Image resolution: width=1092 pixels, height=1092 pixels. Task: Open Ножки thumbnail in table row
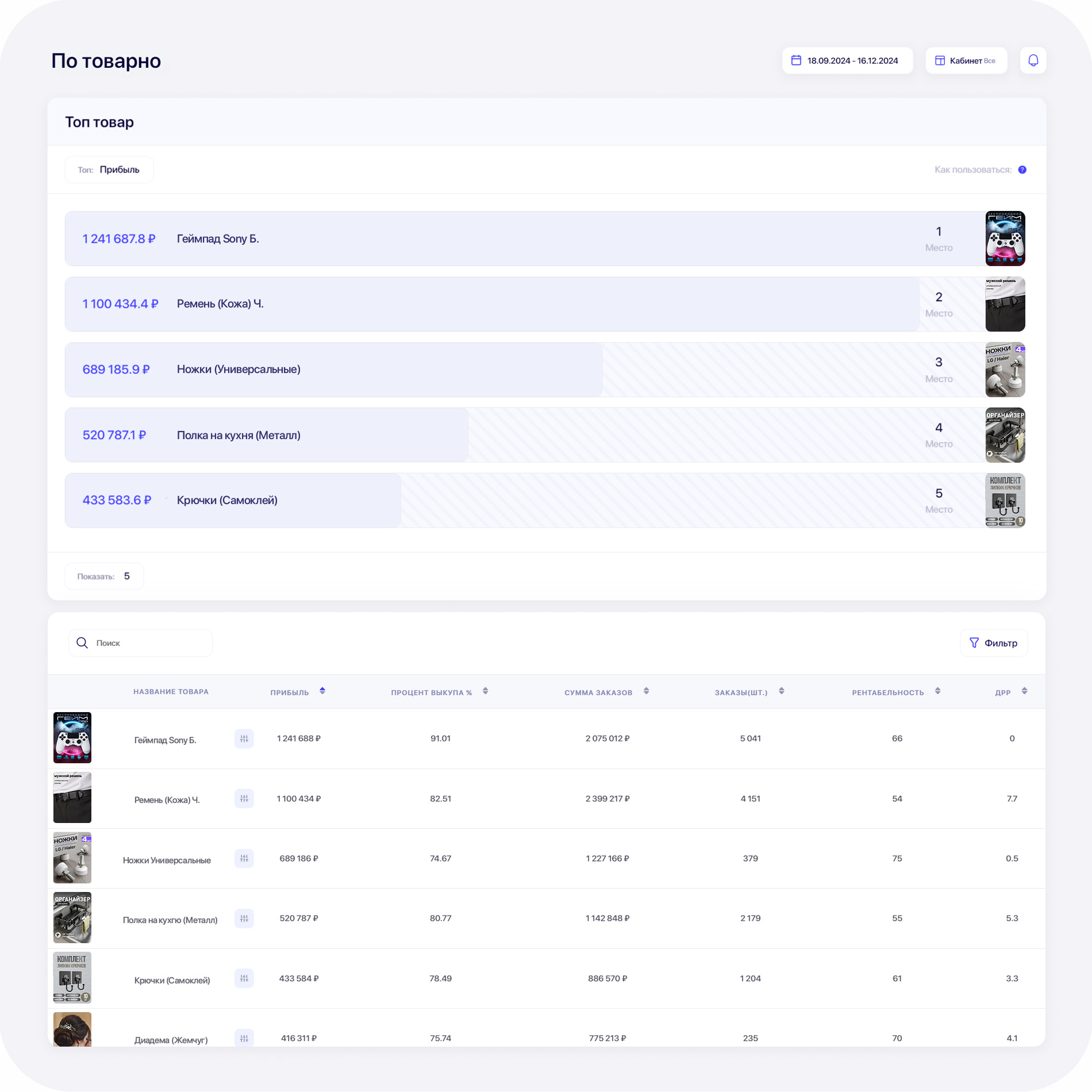pyautogui.click(x=72, y=858)
